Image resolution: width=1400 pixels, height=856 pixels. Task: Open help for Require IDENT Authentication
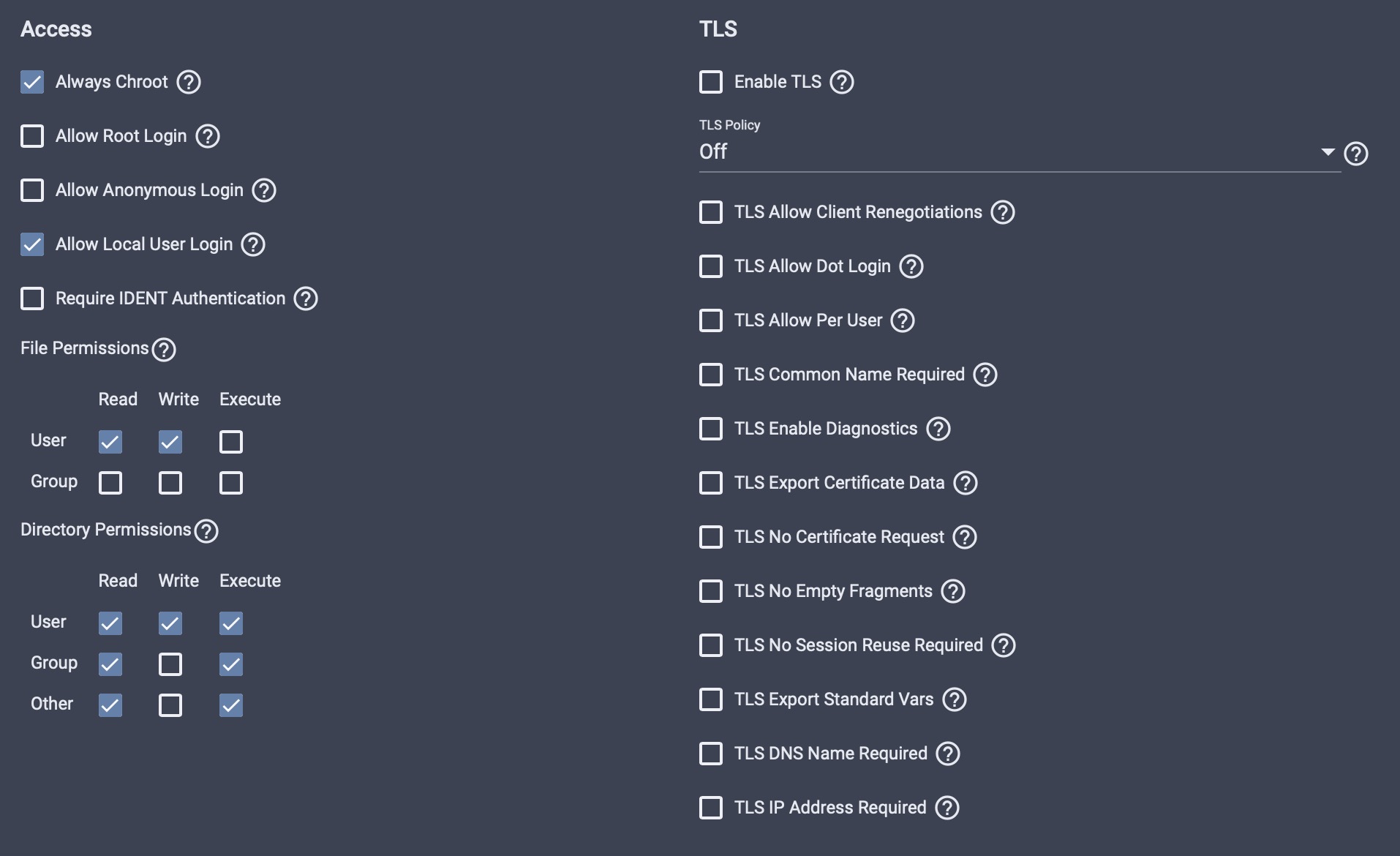306,299
